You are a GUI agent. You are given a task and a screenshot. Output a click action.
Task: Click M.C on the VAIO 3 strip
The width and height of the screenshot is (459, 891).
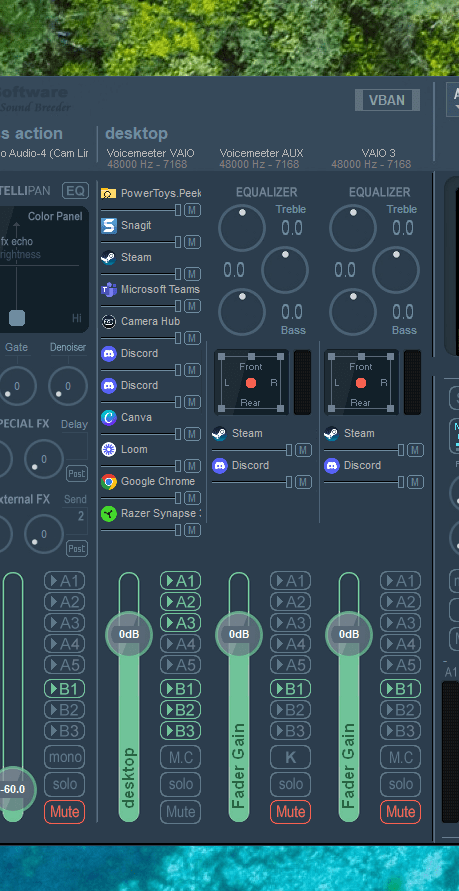click(400, 757)
